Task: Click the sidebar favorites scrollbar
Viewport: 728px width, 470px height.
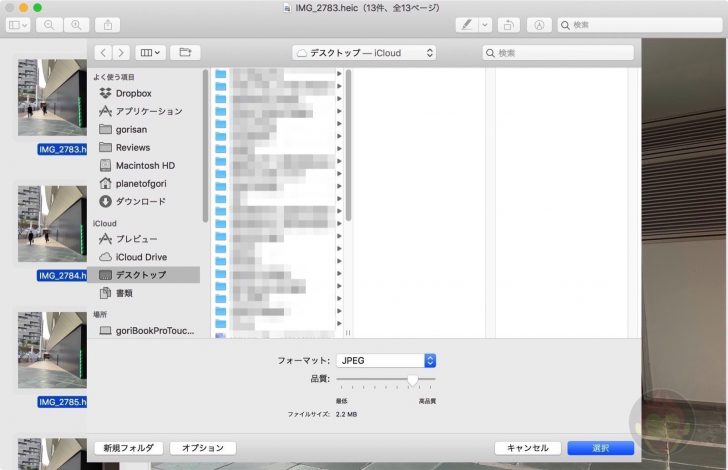Action: click(x=205, y=146)
